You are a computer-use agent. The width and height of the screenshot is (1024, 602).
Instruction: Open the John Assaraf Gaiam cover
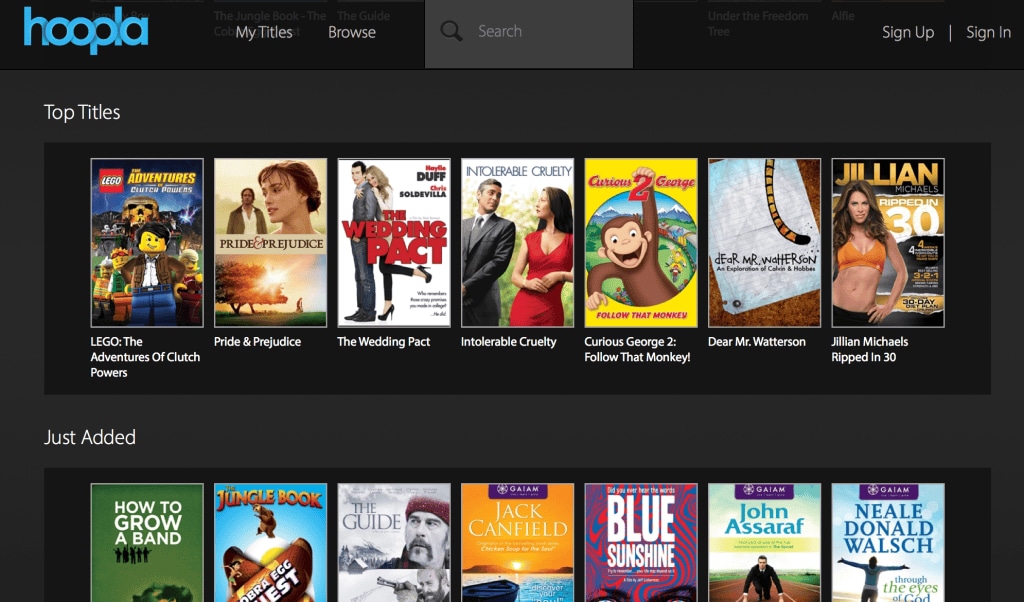[764, 543]
